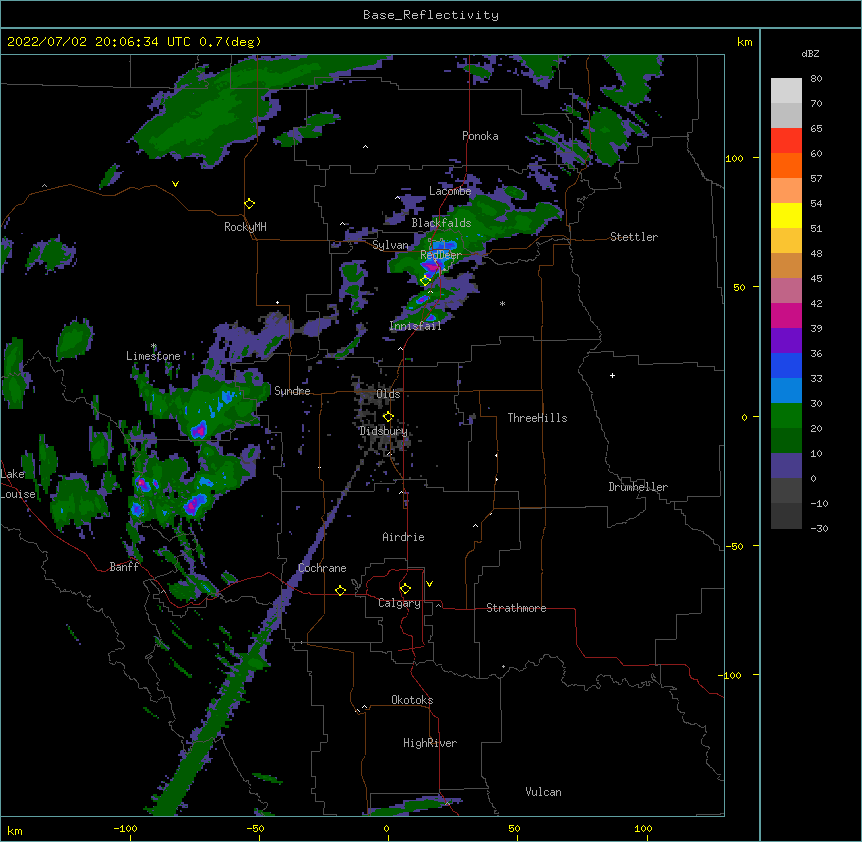Select the purple 36-39 dBZ legend swatch
The height and width of the screenshot is (842, 862).
786,341
